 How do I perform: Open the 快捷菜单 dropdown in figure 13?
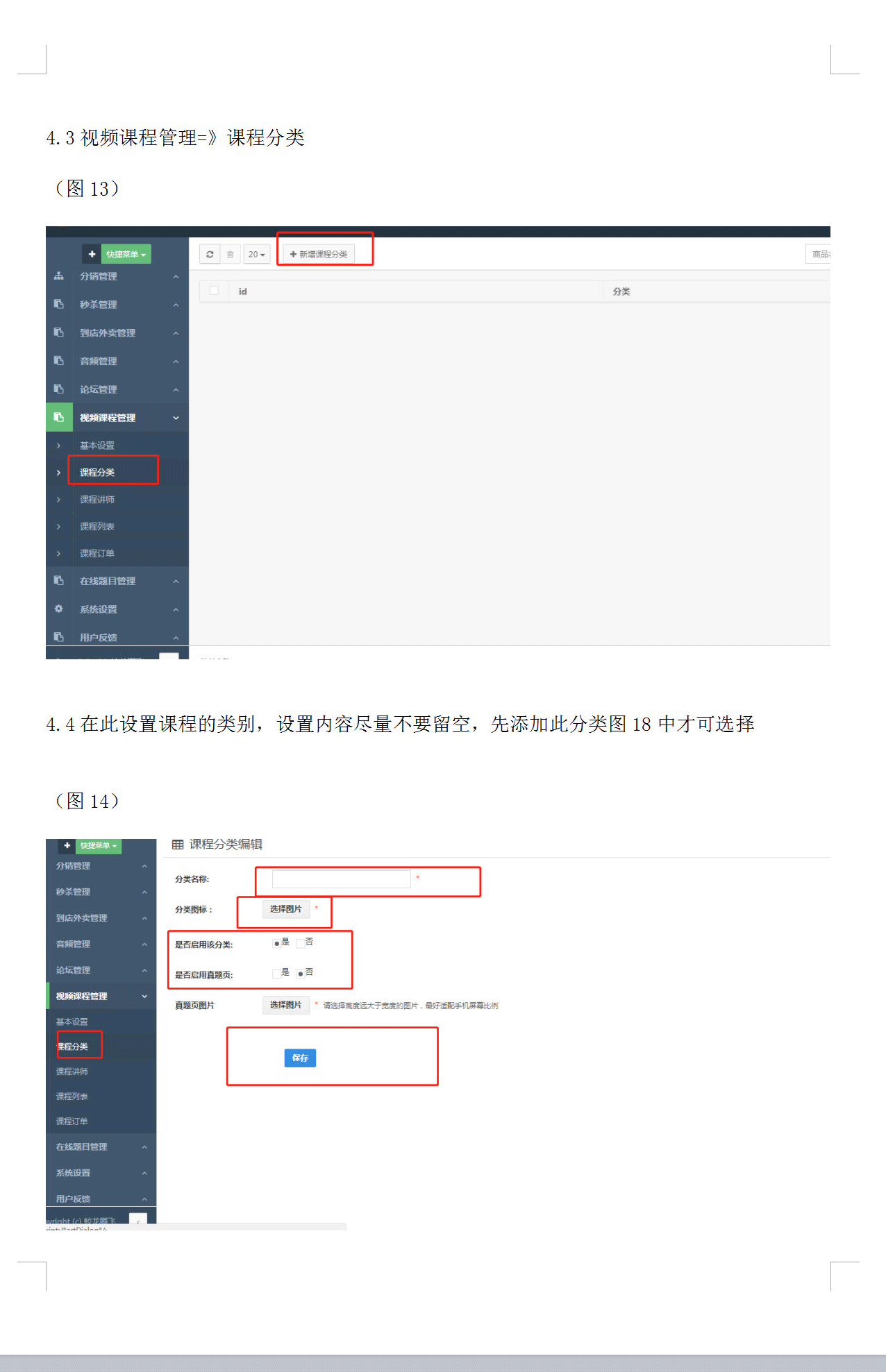[126, 255]
